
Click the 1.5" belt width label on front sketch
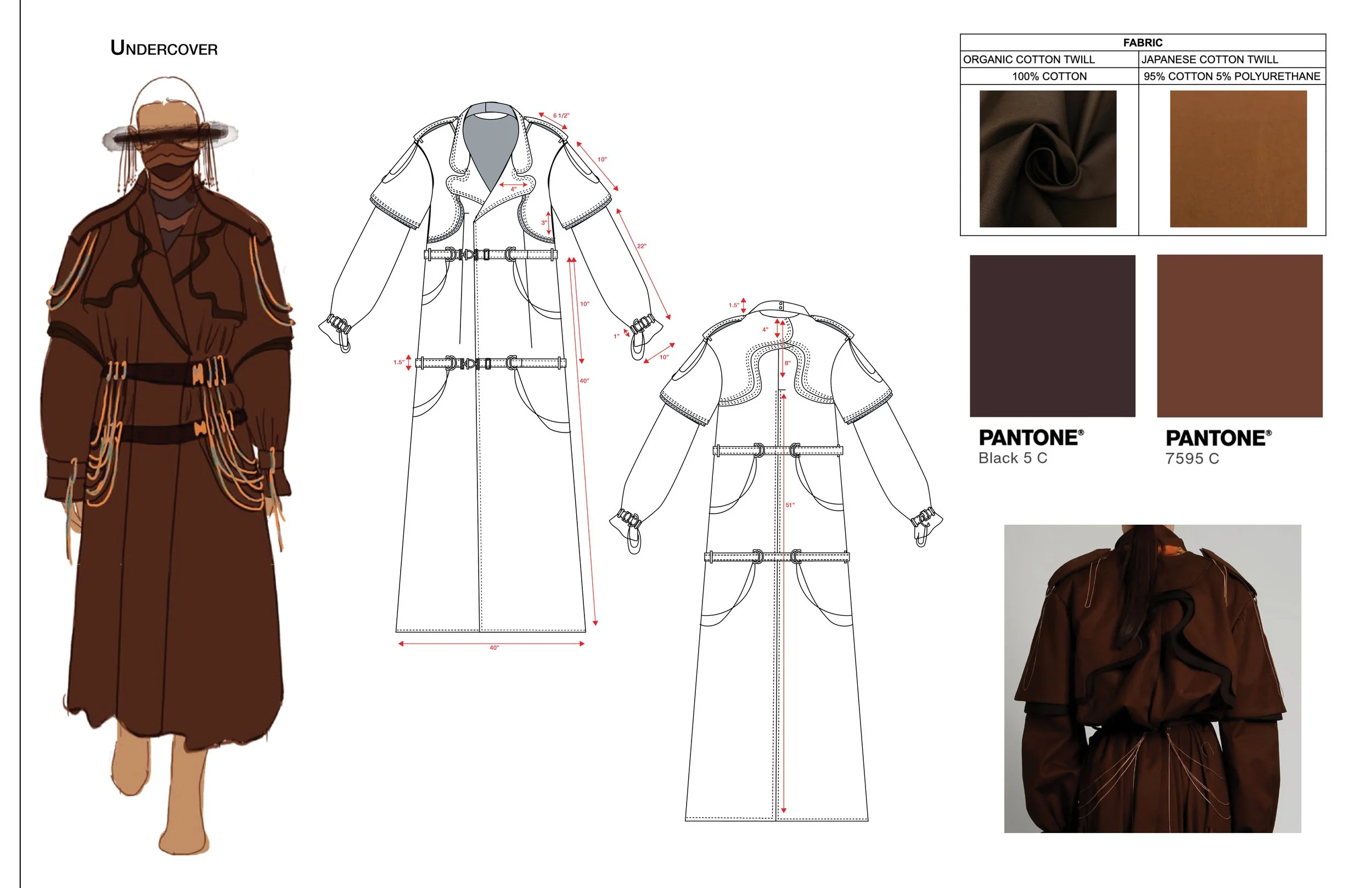click(x=398, y=362)
